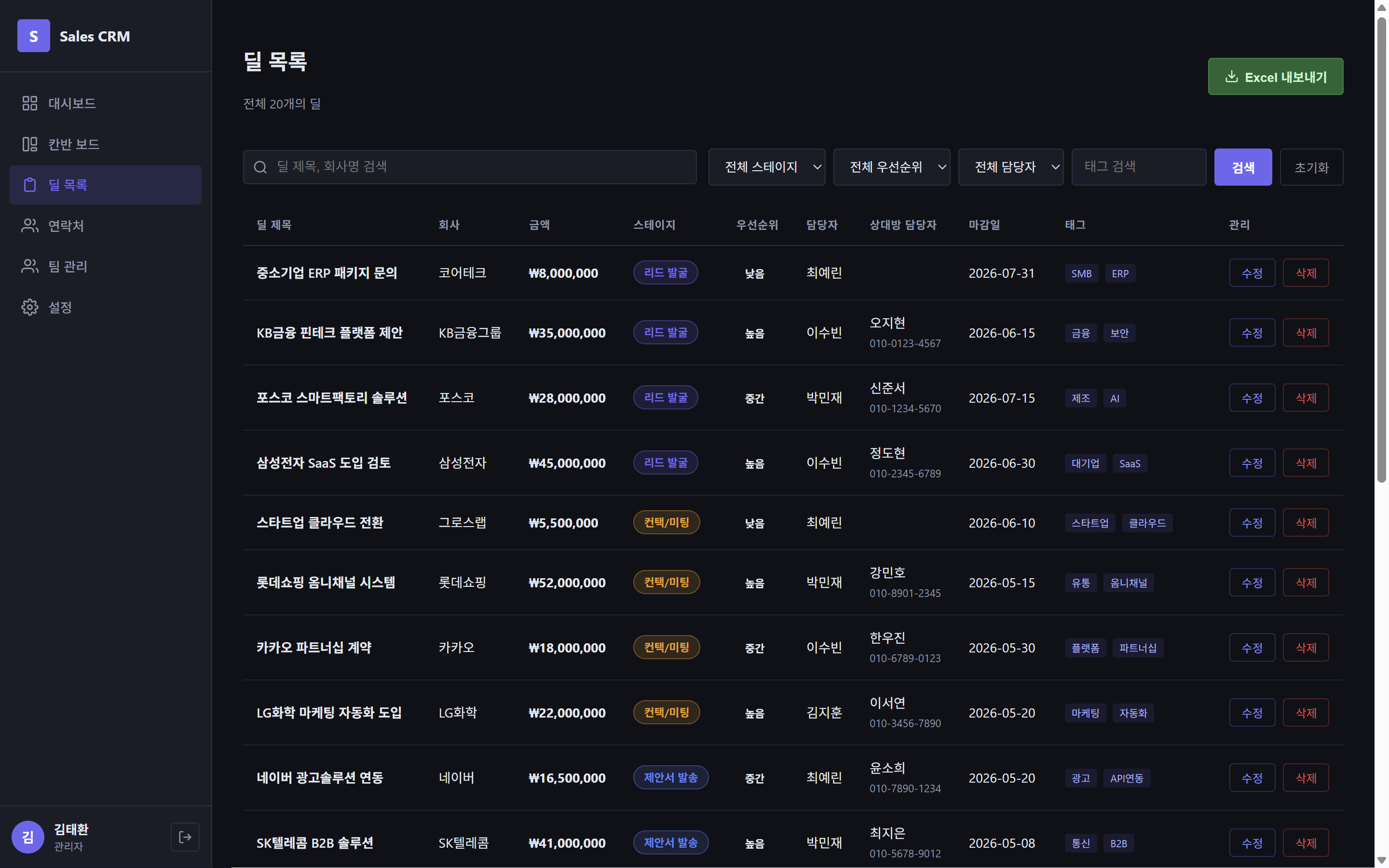Image resolution: width=1389 pixels, height=868 pixels.
Task: Click the Sales CRM logo icon
Action: 33,36
